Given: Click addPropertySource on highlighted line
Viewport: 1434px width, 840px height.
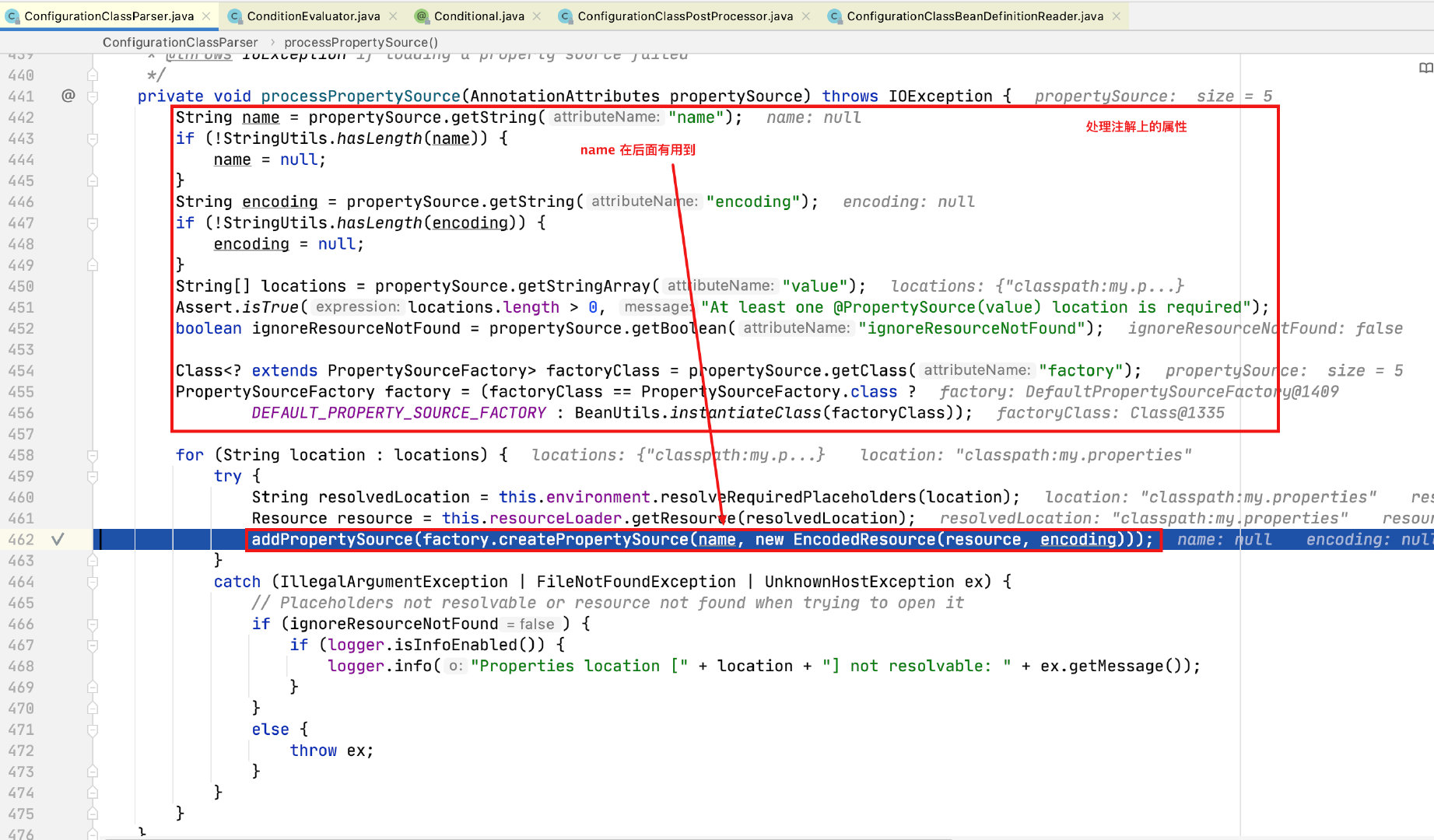Looking at the screenshot, I should point(331,539).
